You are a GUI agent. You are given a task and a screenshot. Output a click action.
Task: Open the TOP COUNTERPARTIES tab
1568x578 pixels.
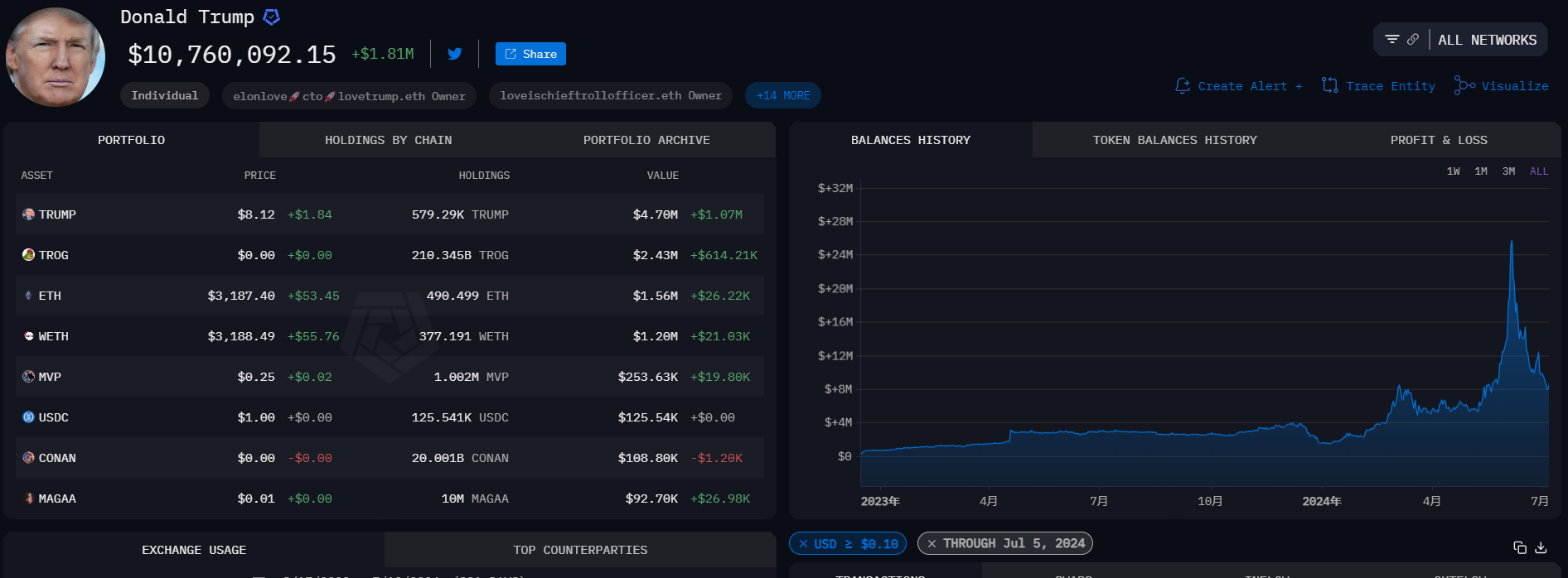coord(580,550)
